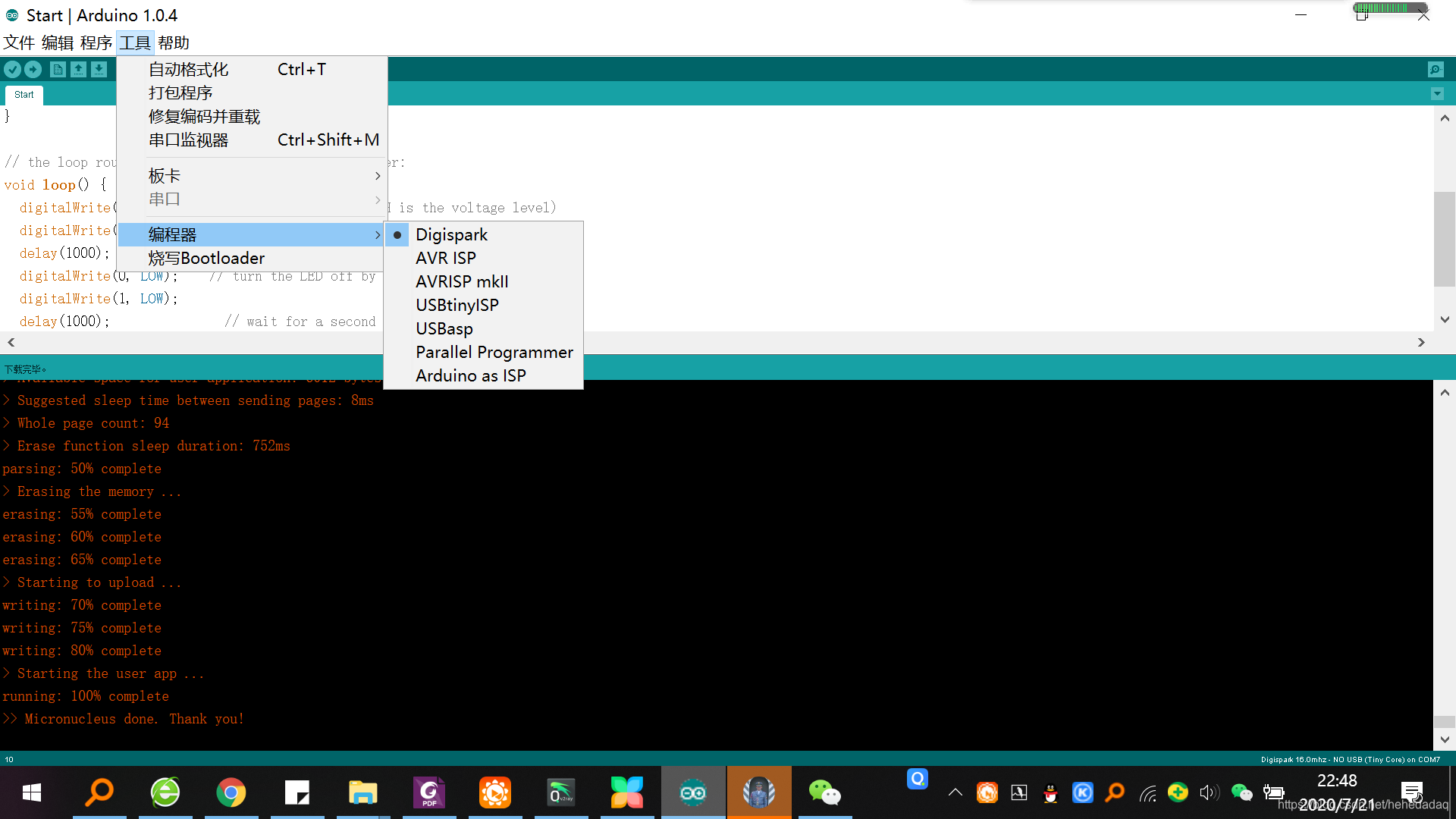Image resolution: width=1456 pixels, height=819 pixels.
Task: Open the 文件 menu
Action: [x=19, y=42]
